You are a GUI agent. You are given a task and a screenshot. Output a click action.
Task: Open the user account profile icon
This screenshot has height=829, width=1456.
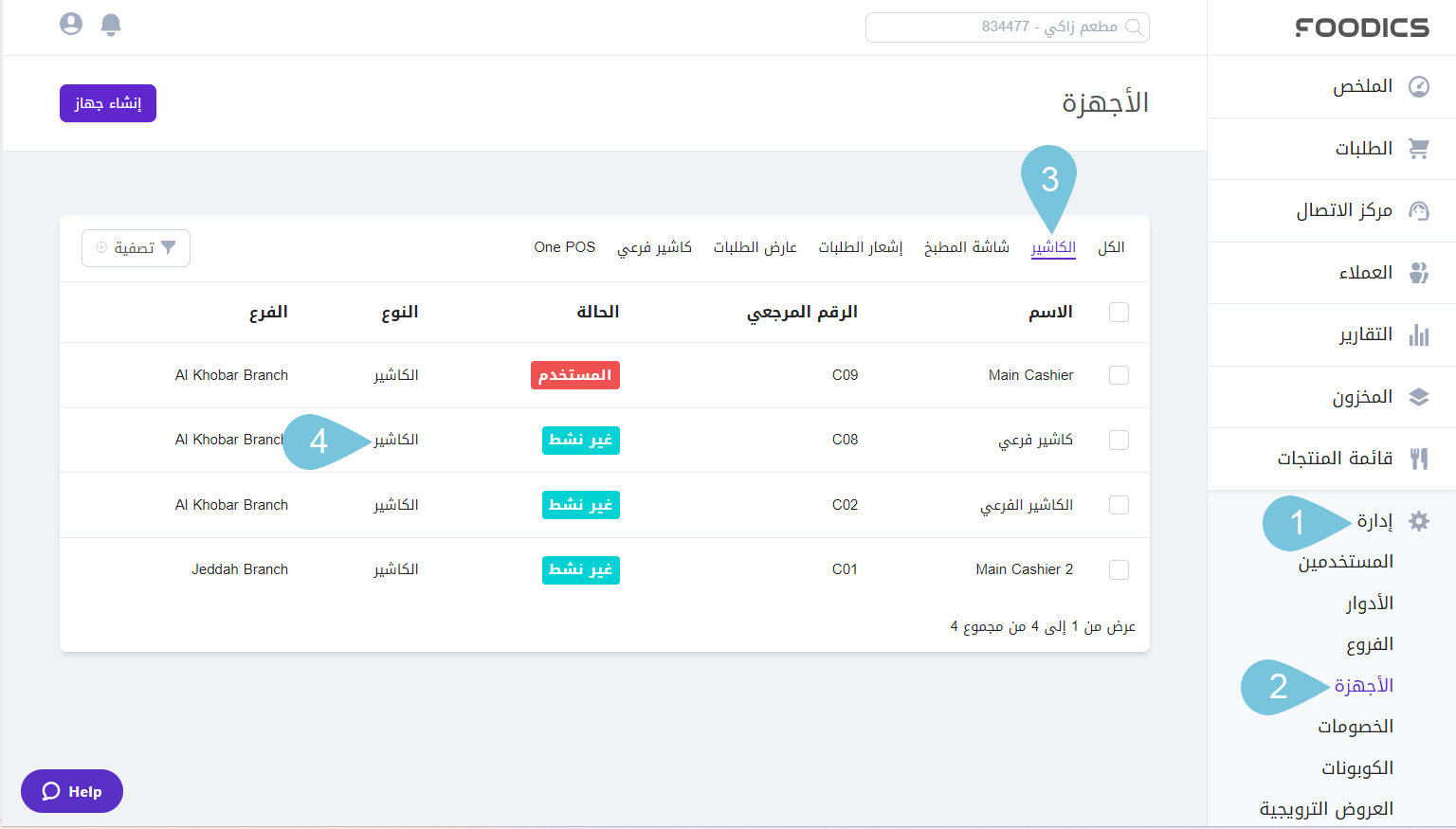pyautogui.click(x=71, y=24)
